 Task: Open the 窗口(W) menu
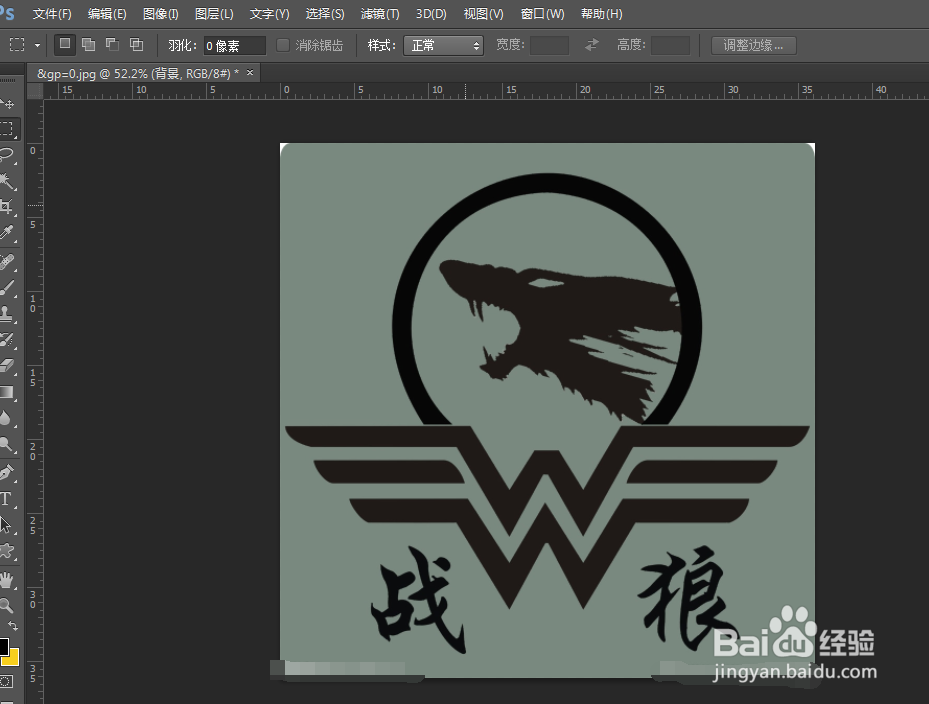pos(542,14)
